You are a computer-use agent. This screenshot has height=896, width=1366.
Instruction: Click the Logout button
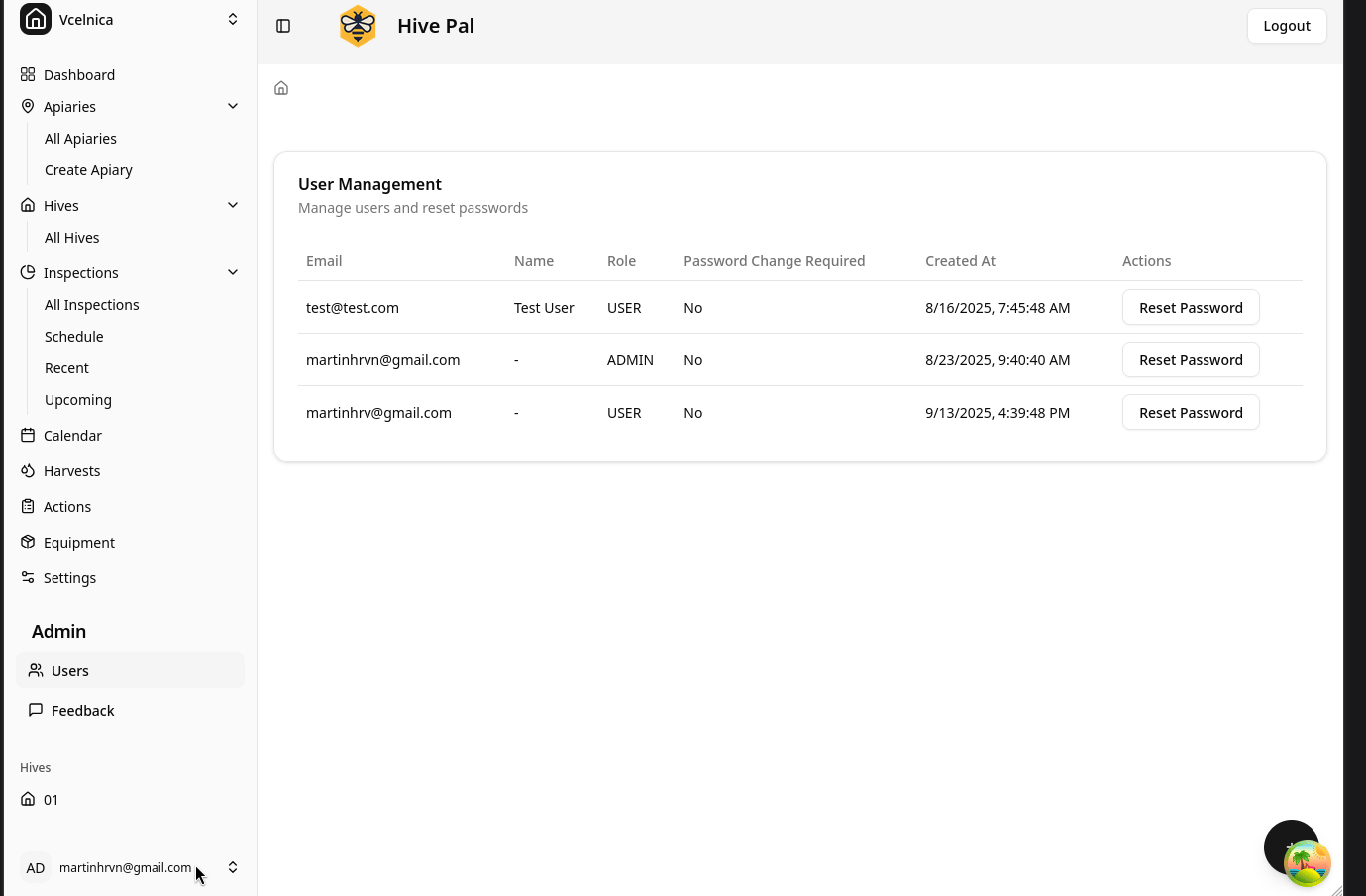click(1286, 26)
